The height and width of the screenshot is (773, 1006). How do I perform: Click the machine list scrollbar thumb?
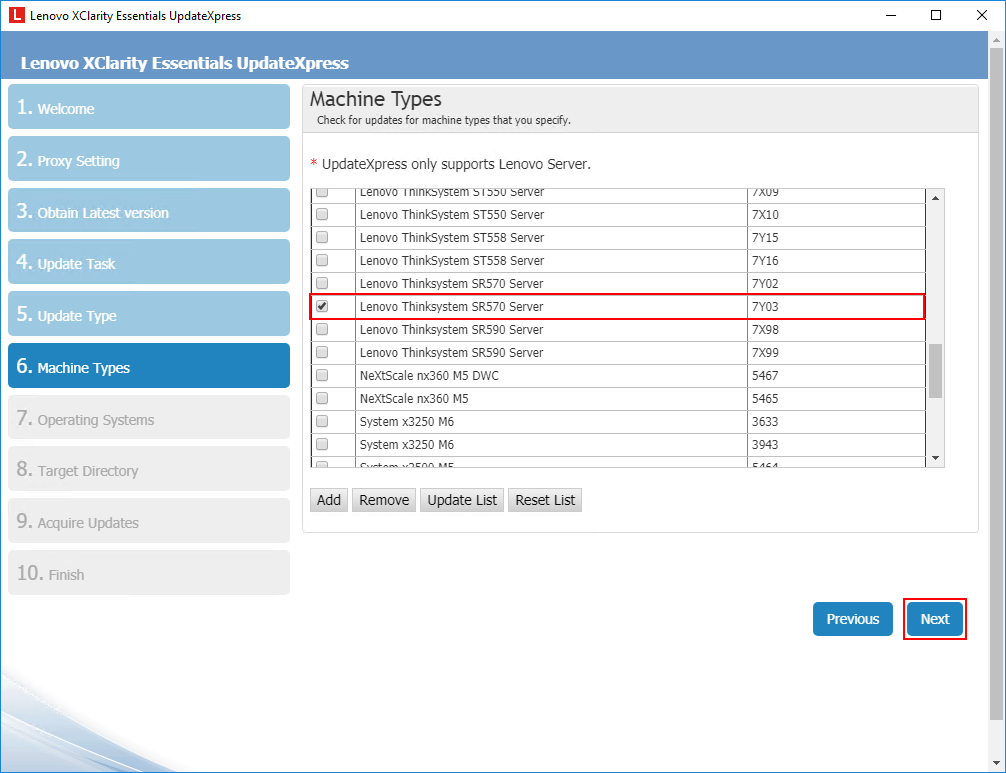pos(935,371)
